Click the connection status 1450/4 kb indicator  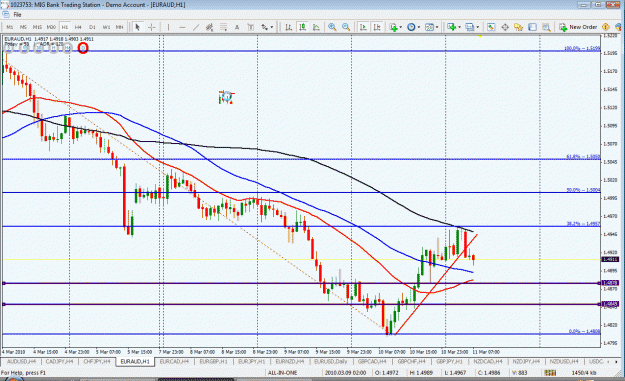point(584,373)
